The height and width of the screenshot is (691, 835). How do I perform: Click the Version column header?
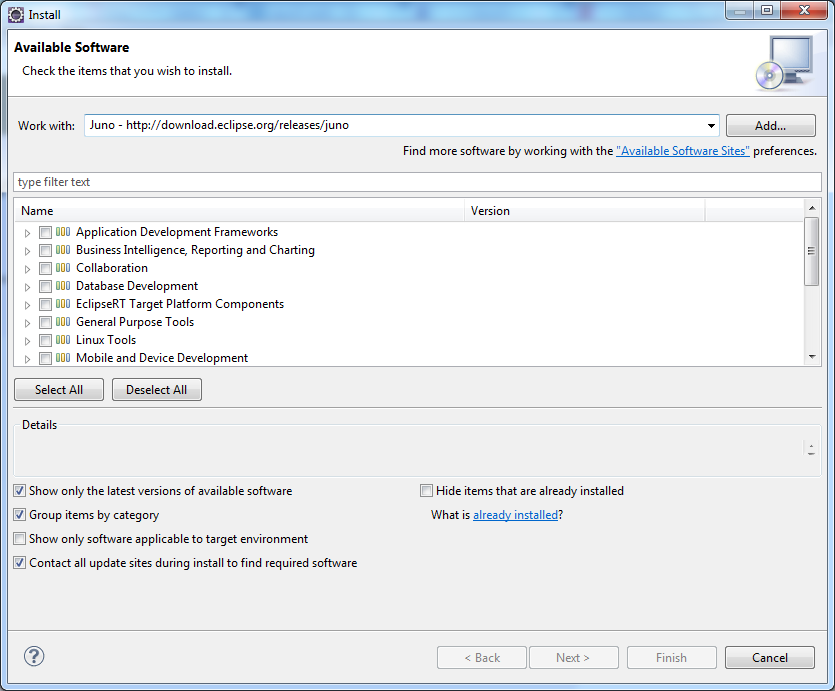click(x=585, y=211)
